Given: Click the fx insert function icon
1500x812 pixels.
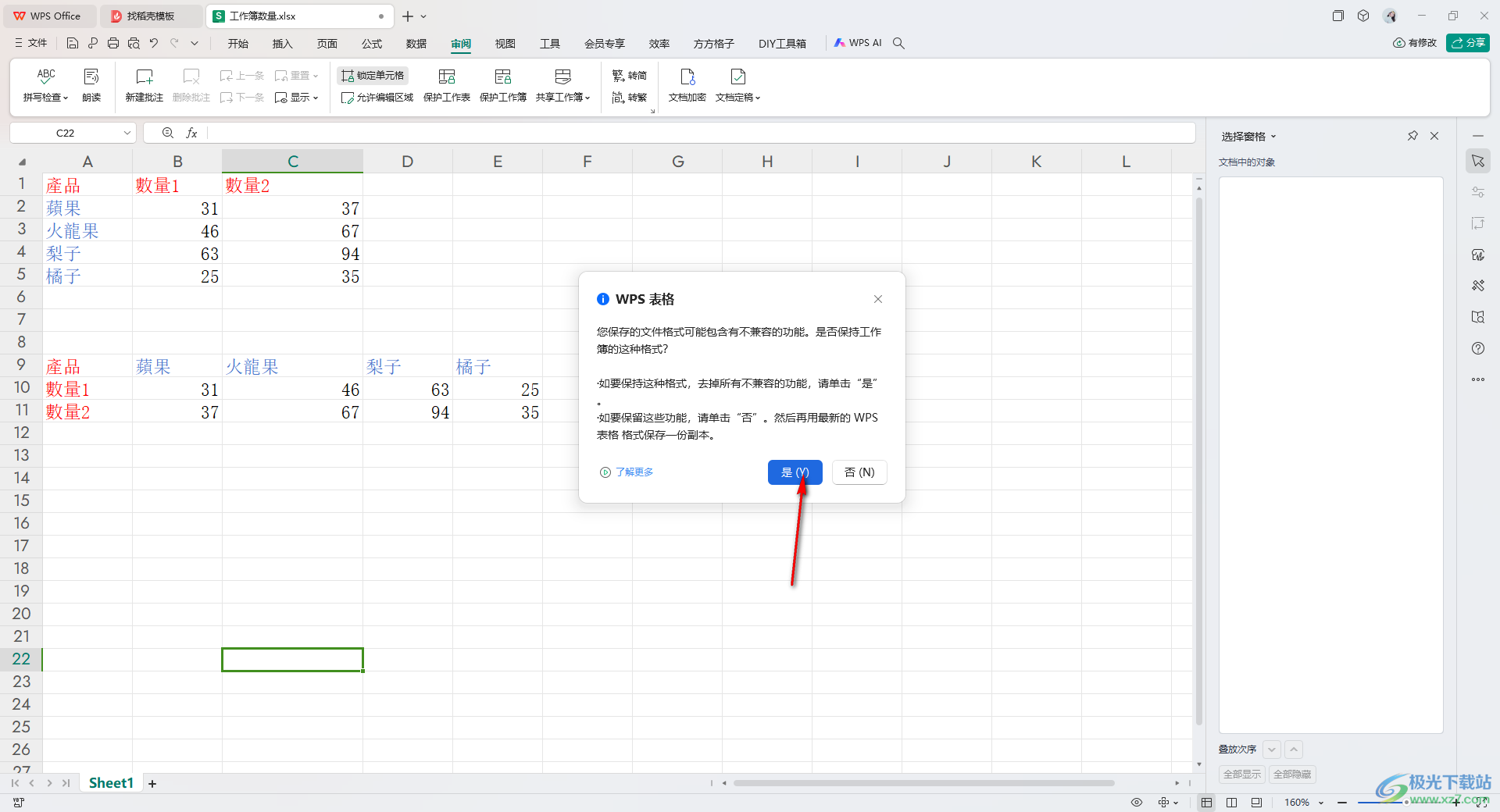Looking at the screenshot, I should pos(191,134).
